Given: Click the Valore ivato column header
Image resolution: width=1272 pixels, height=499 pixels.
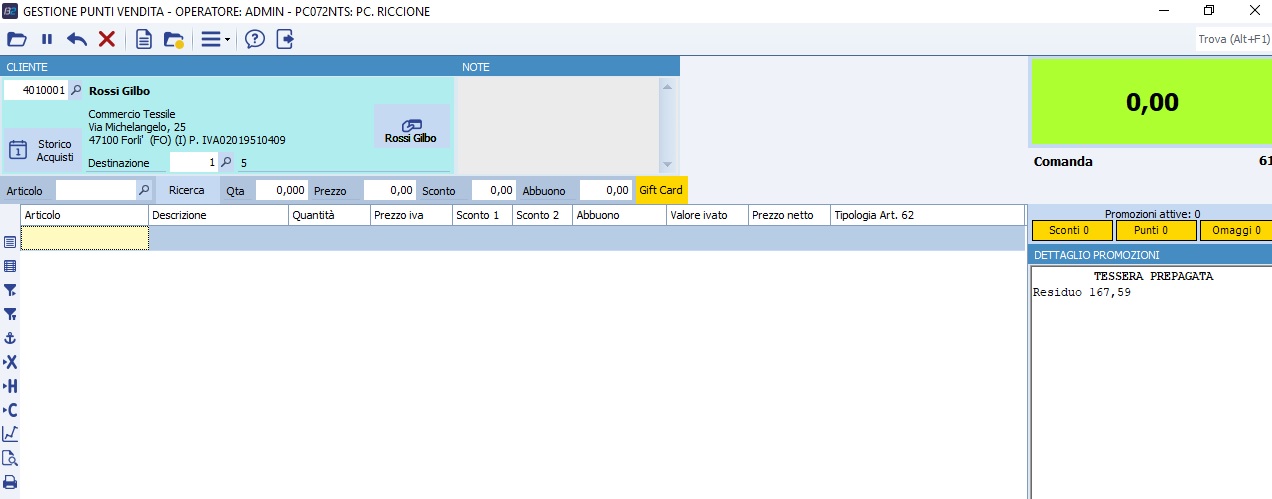Looking at the screenshot, I should click(708, 215).
